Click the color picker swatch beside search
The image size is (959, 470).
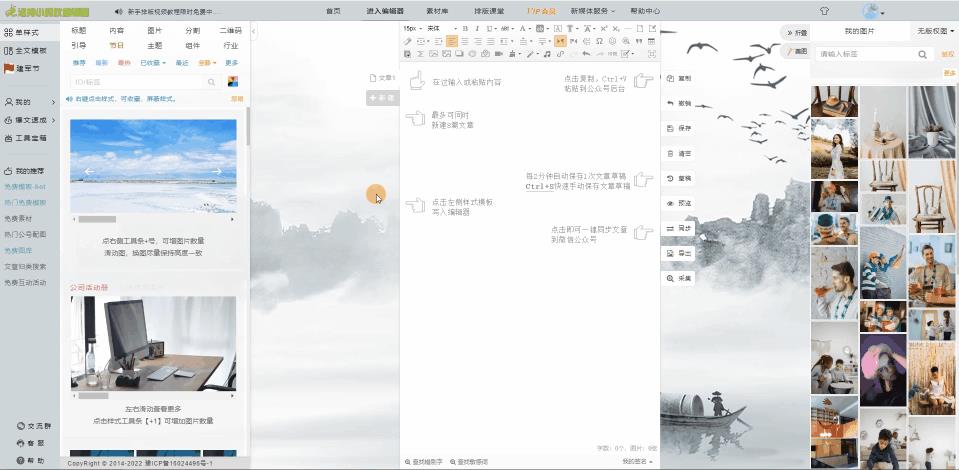233,82
